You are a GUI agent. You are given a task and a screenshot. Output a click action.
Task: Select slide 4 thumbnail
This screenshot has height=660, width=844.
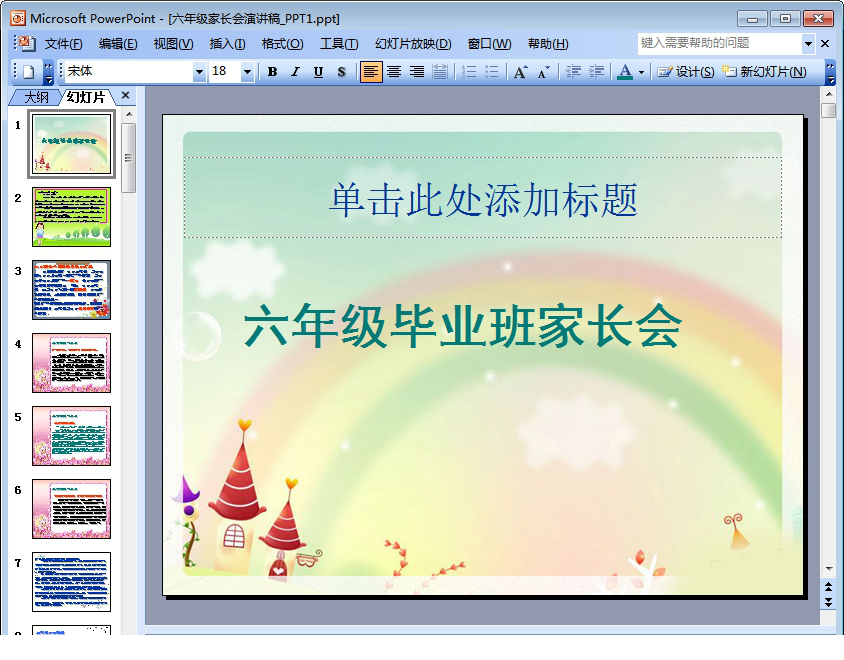pos(71,363)
